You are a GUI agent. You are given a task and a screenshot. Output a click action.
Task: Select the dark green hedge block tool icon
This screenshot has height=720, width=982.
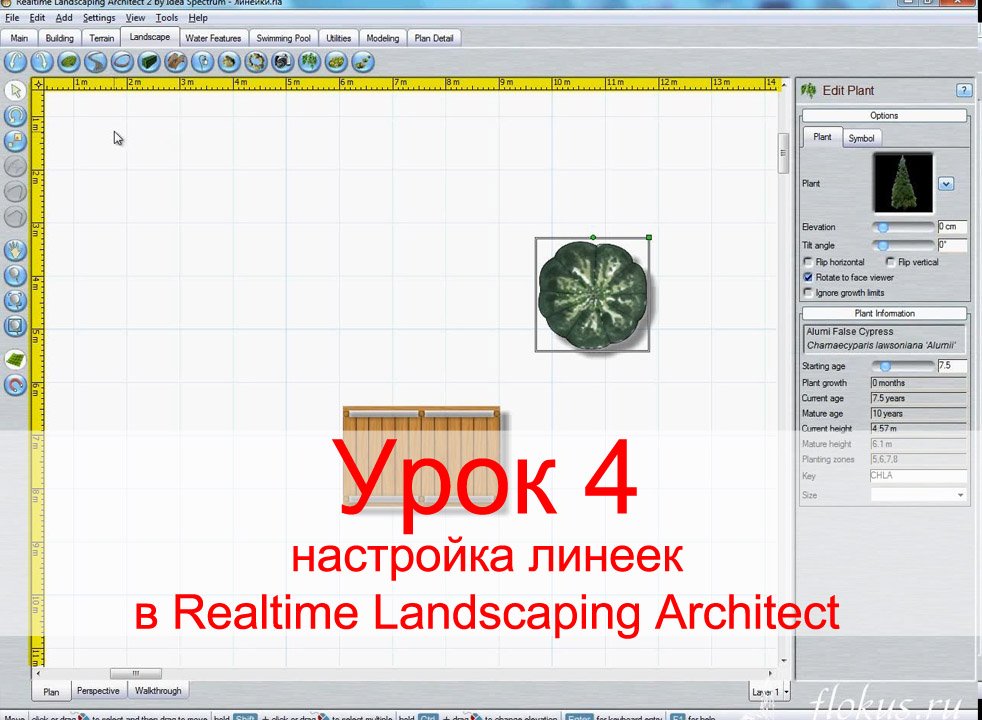point(149,62)
